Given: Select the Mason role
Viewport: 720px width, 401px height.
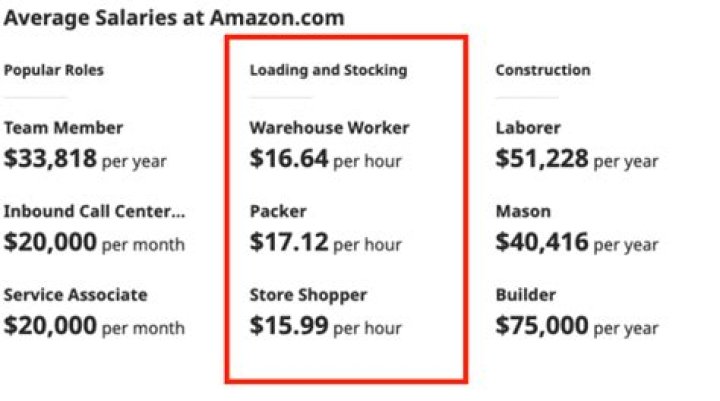Looking at the screenshot, I should [523, 211].
